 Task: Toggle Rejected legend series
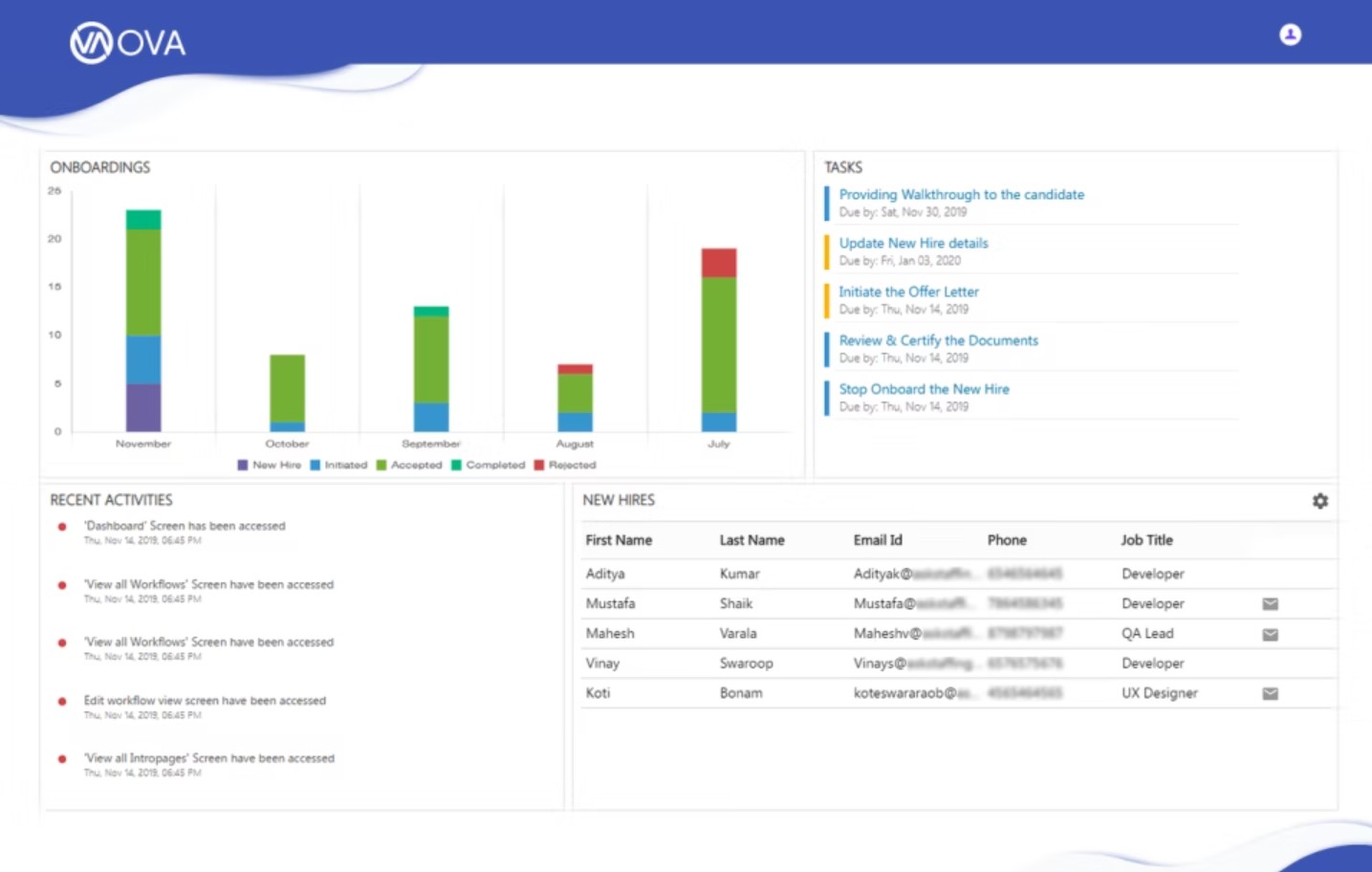coord(565,466)
